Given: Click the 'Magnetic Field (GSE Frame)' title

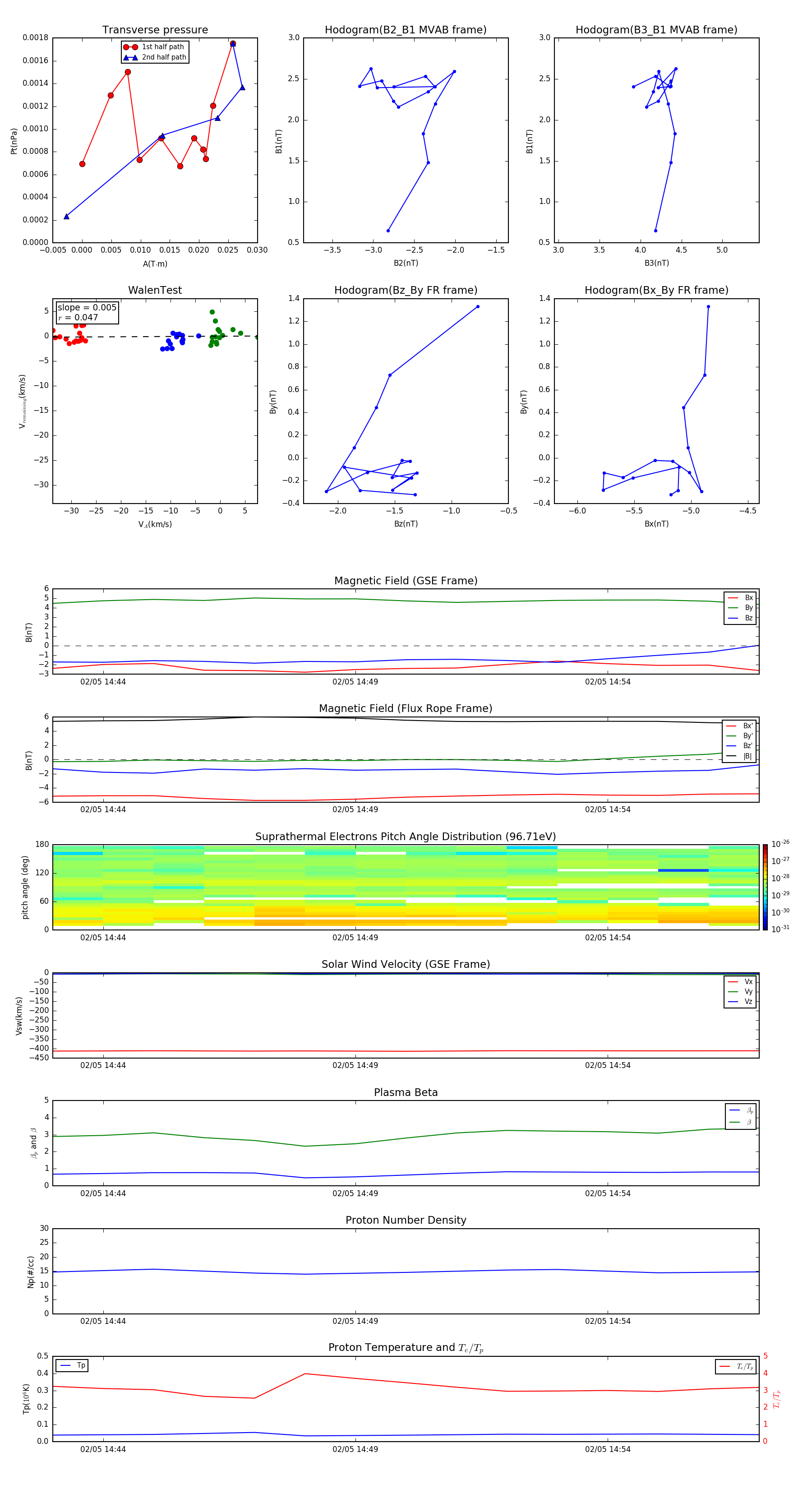Looking at the screenshot, I should point(406,581).
